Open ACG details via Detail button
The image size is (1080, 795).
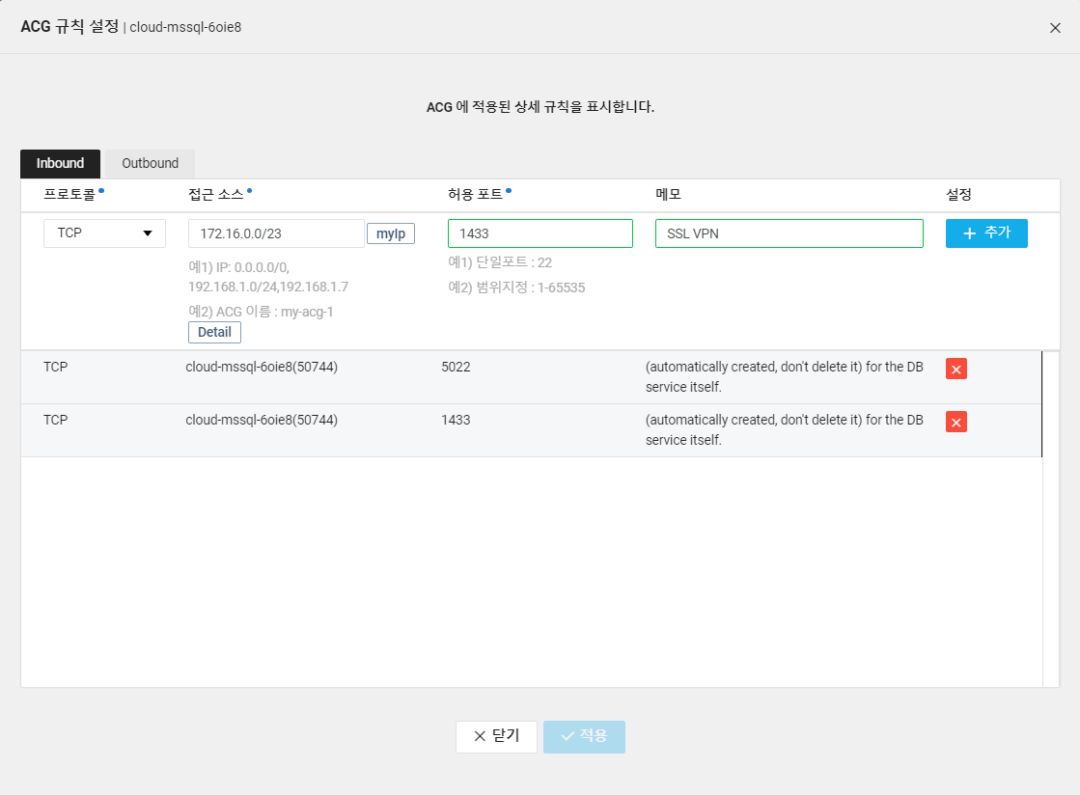(x=214, y=331)
